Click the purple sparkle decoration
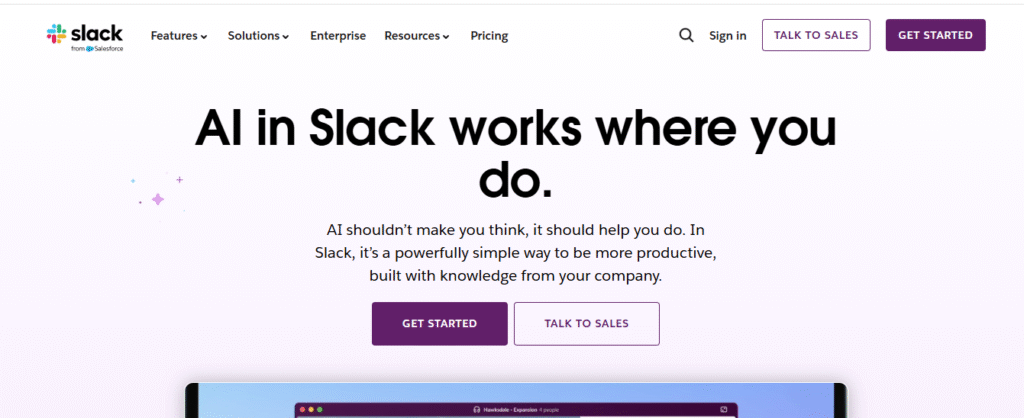The image size is (1024, 418). (157, 199)
